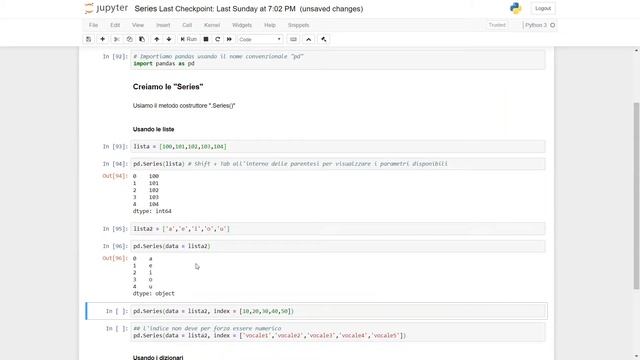Screen dimensions: 640x360
Task: Click the Jupyter logo
Action: click(106, 9)
